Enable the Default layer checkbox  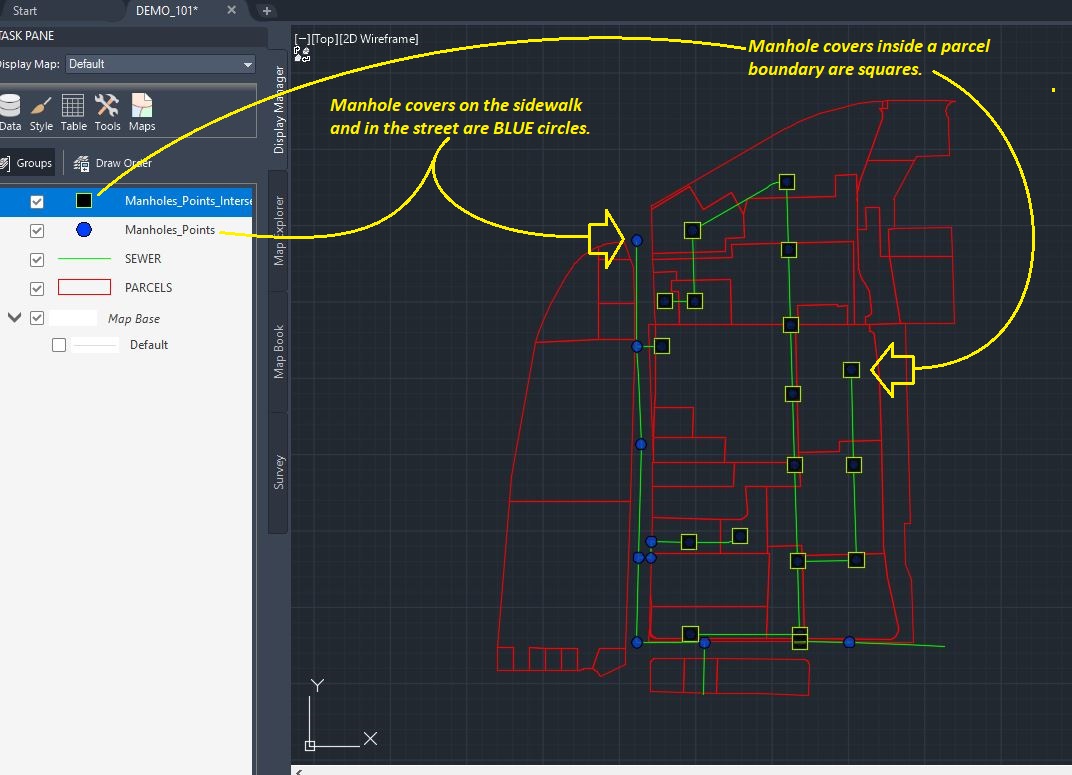click(x=59, y=345)
